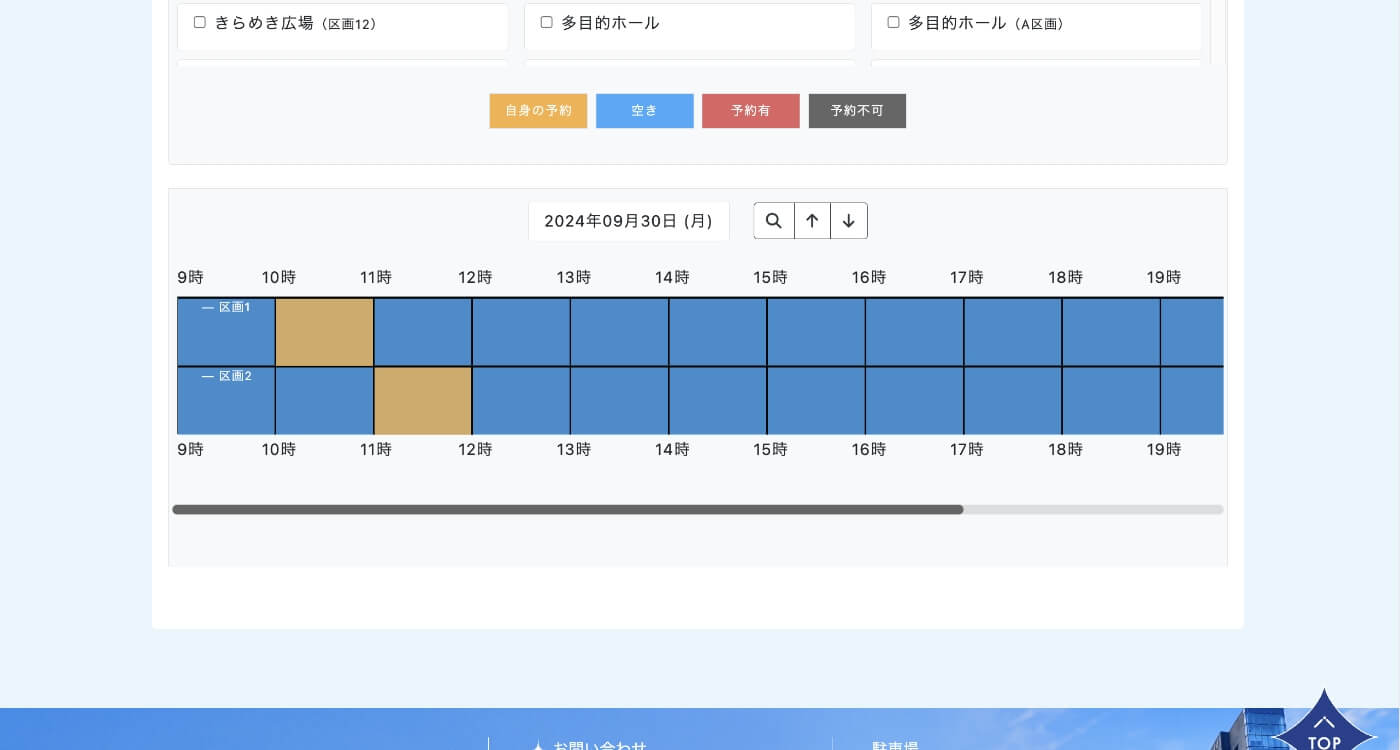The width and height of the screenshot is (1400, 750).
Task: Click the magnifying glass search icon
Action: tap(773, 221)
